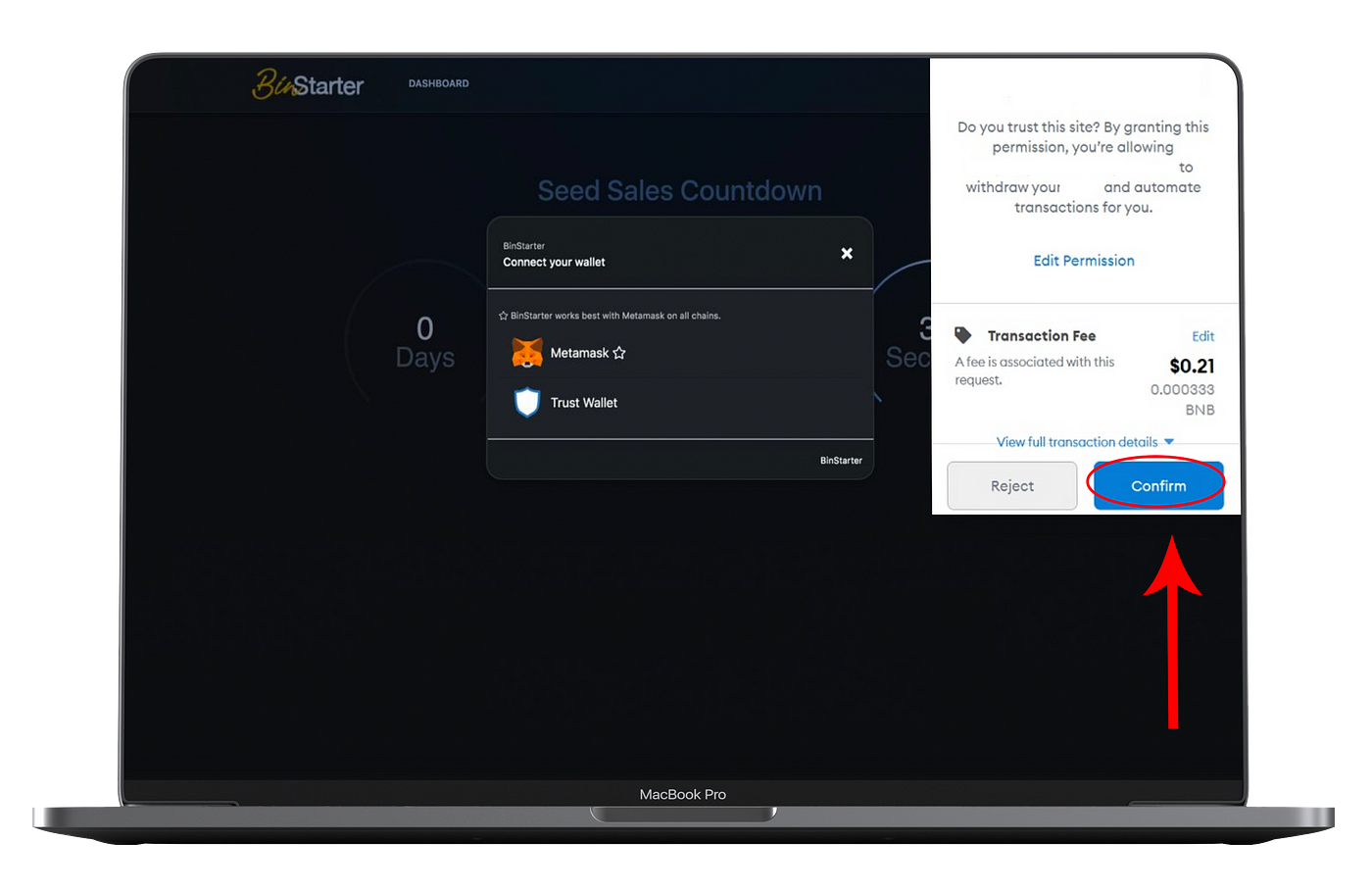Click the 0.000333 BNB value
Image resolution: width=1372 pixels, height=891 pixels.
(1183, 400)
